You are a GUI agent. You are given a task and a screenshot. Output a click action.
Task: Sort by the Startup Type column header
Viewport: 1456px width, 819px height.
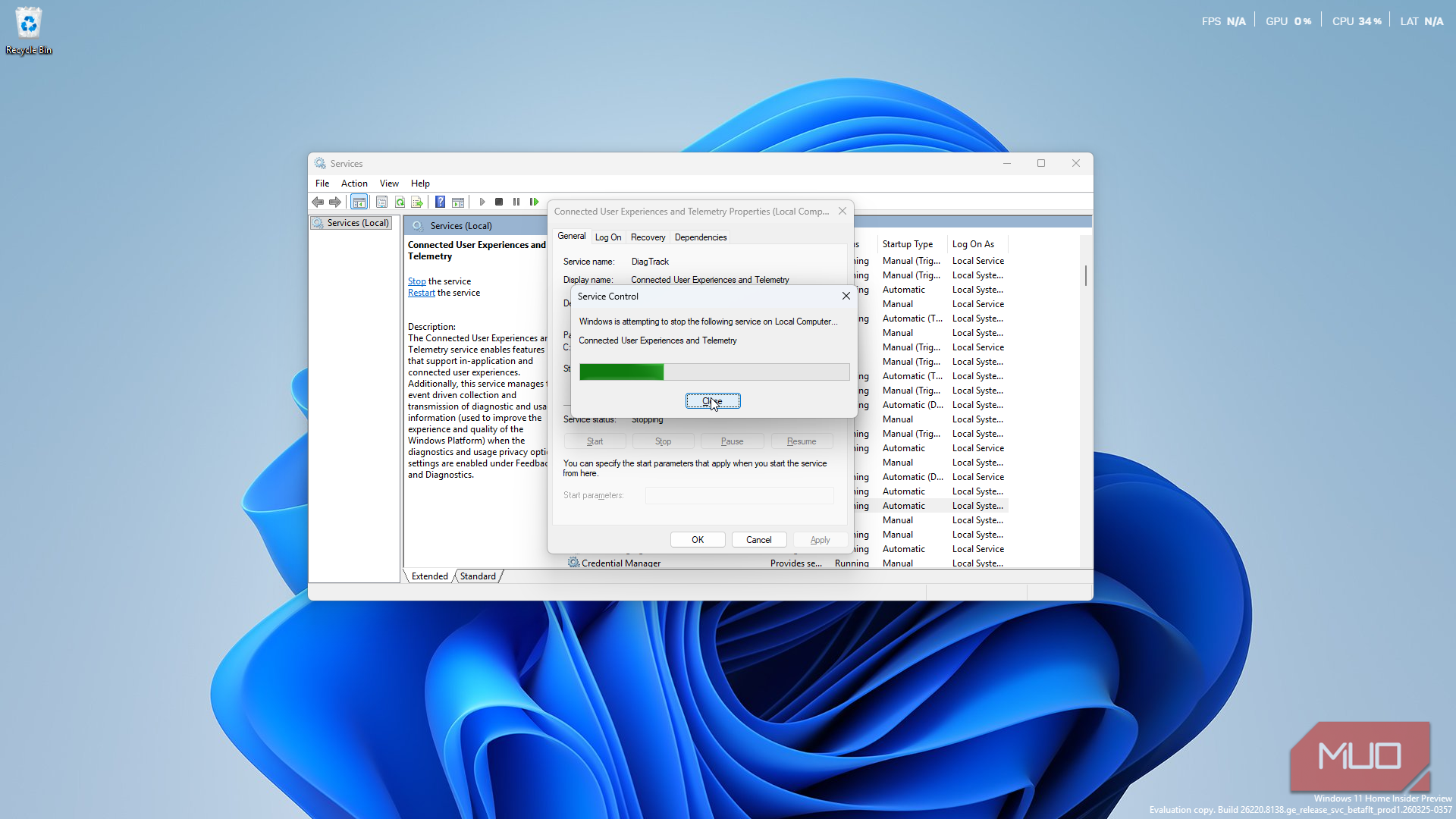911,244
